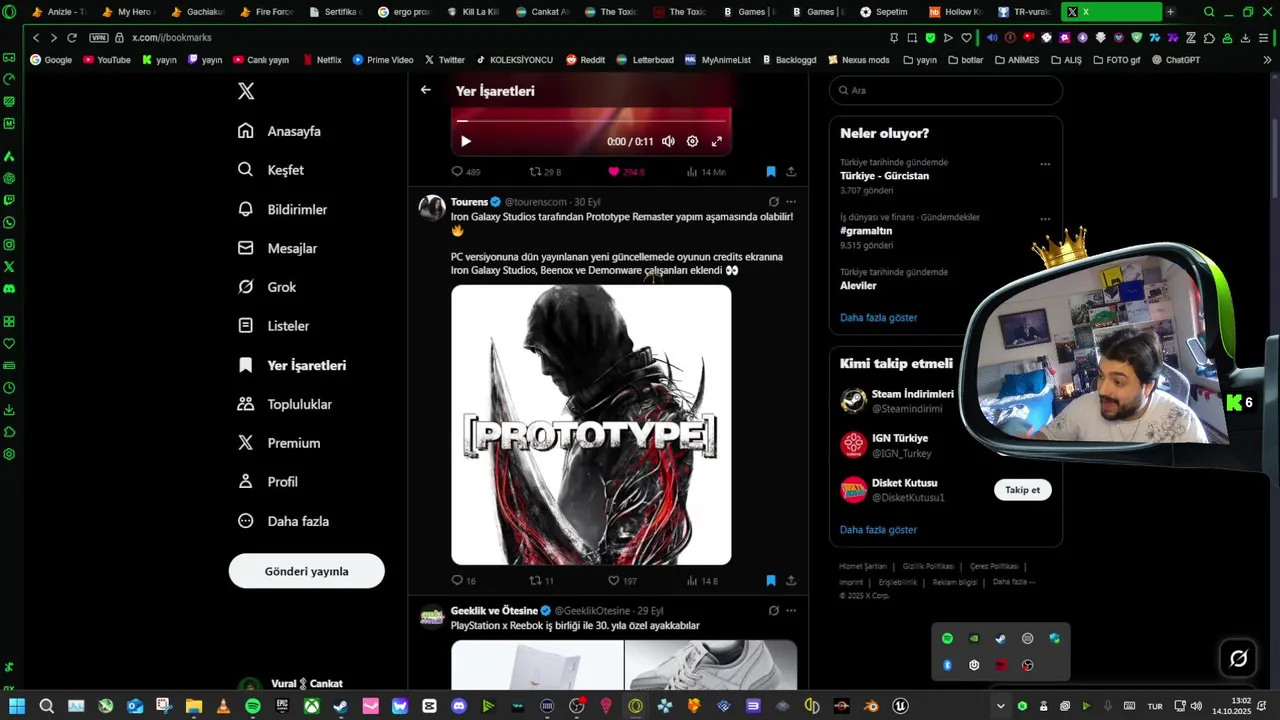This screenshot has width=1280, height=720.
Task: Enter video fullscreen mode
Action: [x=716, y=141]
